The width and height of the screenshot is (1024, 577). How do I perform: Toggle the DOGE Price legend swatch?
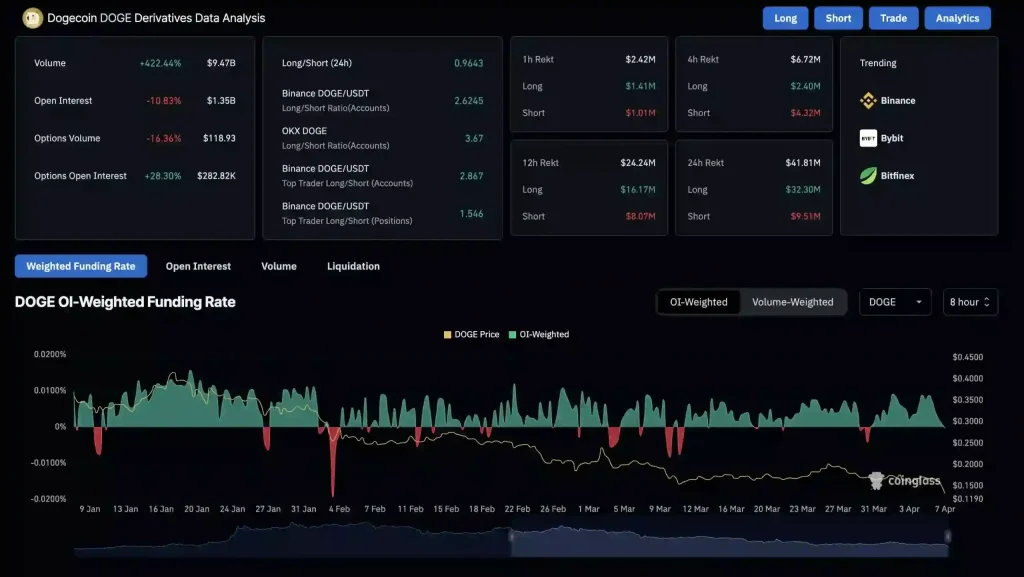click(447, 334)
